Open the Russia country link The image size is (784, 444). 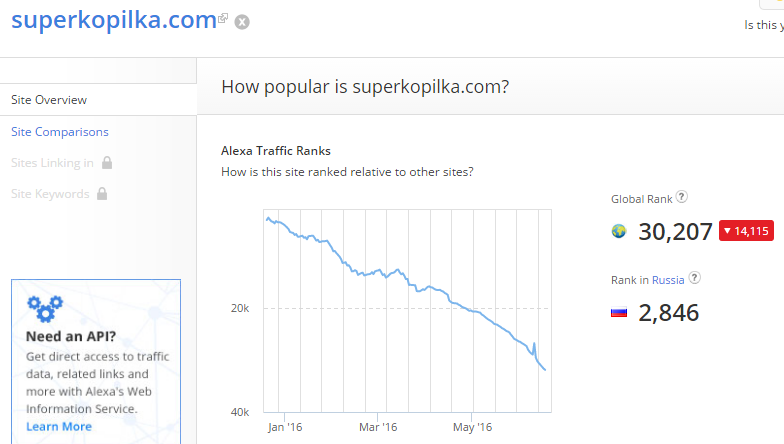(668, 280)
